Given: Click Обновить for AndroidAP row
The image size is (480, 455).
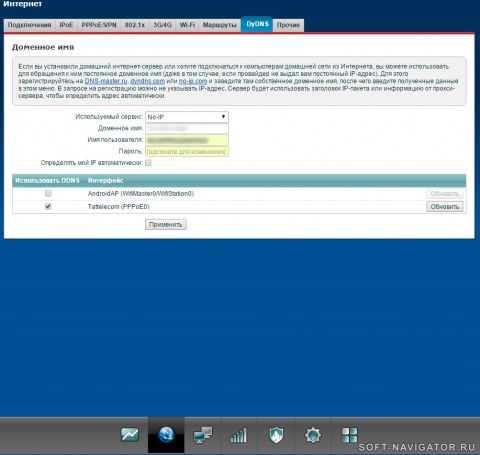Looking at the screenshot, I should 445,194.
